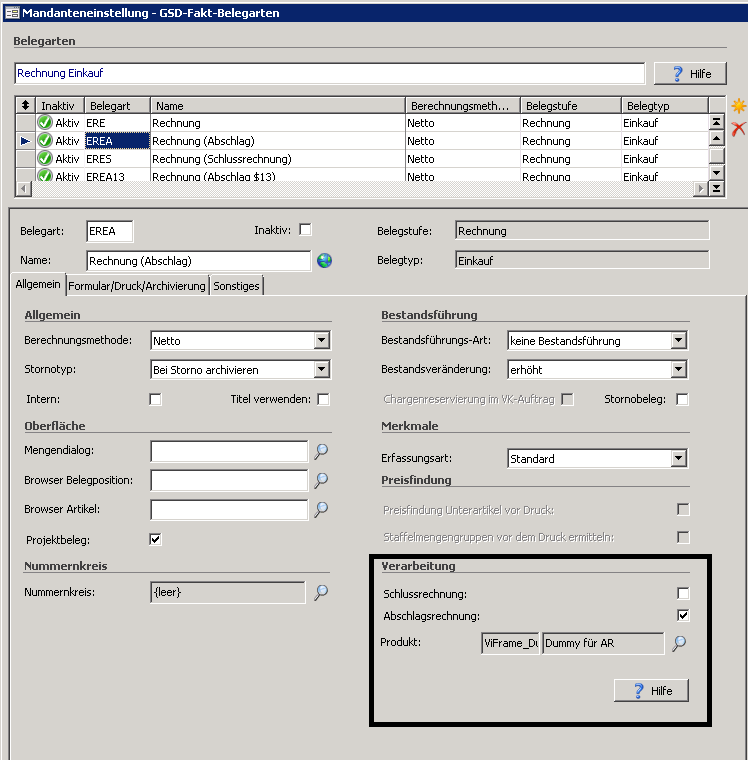Image resolution: width=748 pixels, height=760 pixels.
Task: Toggle the Intern checkbox
Action: pos(155,399)
